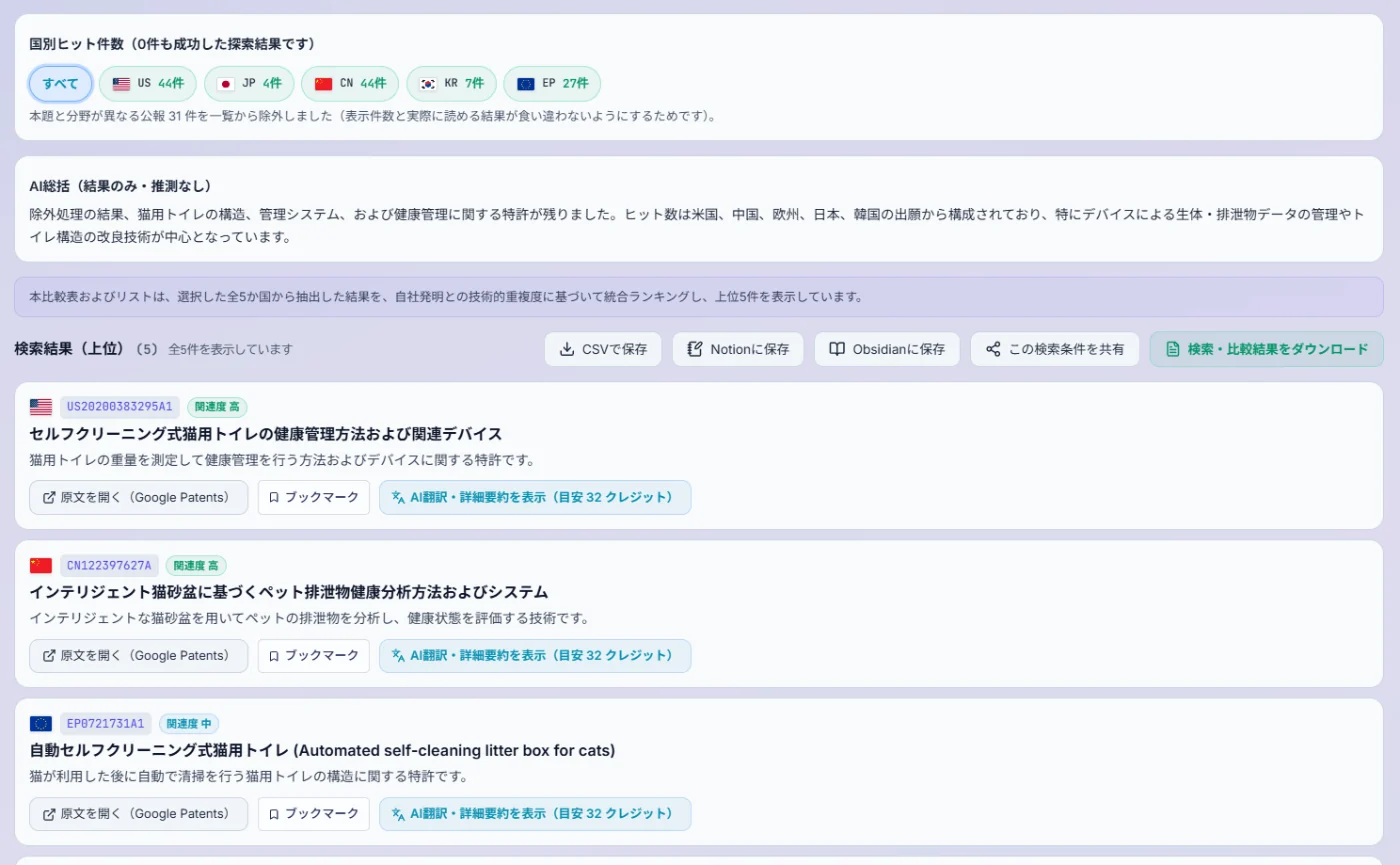Viewport: 1400px width, 865px height.
Task: Click 検索・比較結果をダウンロード button
Action: [x=1267, y=349]
